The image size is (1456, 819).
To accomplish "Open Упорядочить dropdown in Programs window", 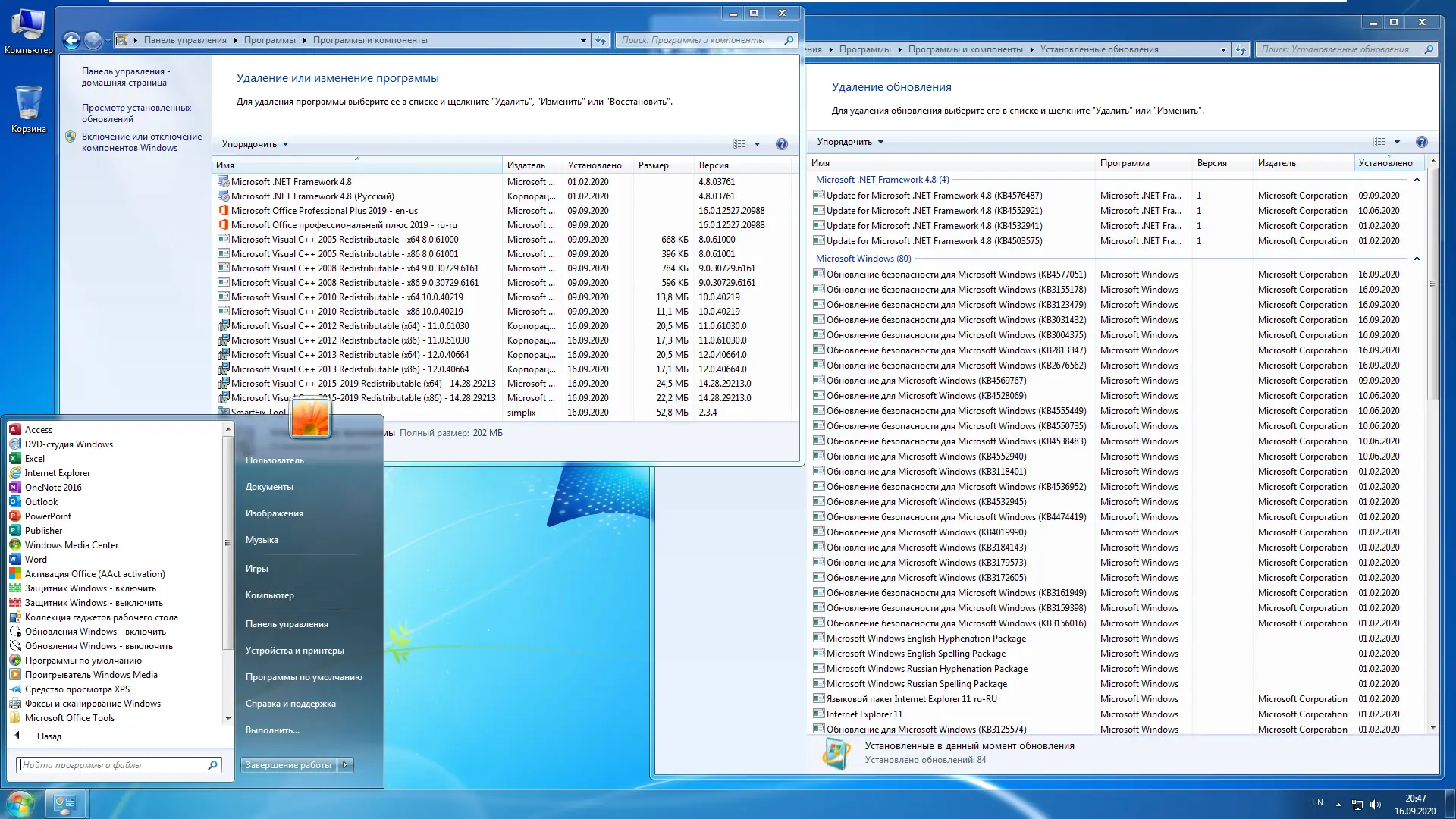I will pos(255,144).
